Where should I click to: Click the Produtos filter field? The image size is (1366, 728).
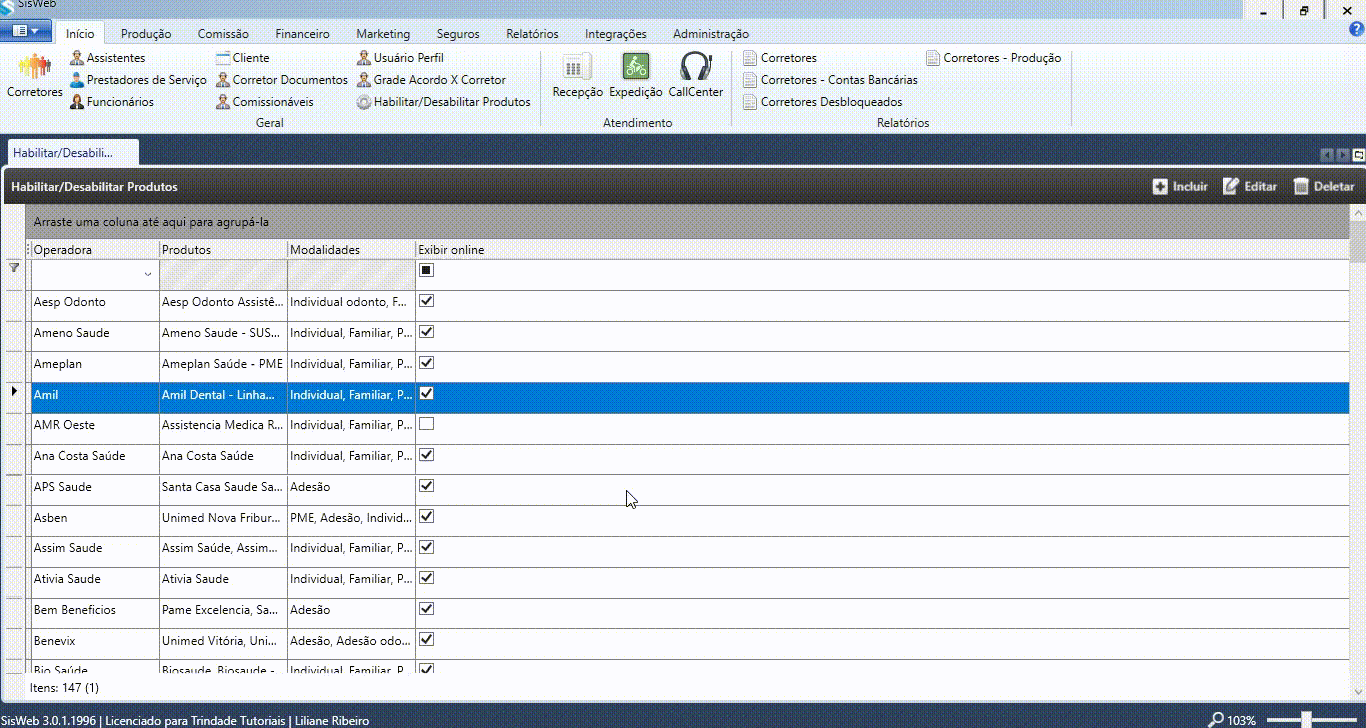[x=223, y=275]
